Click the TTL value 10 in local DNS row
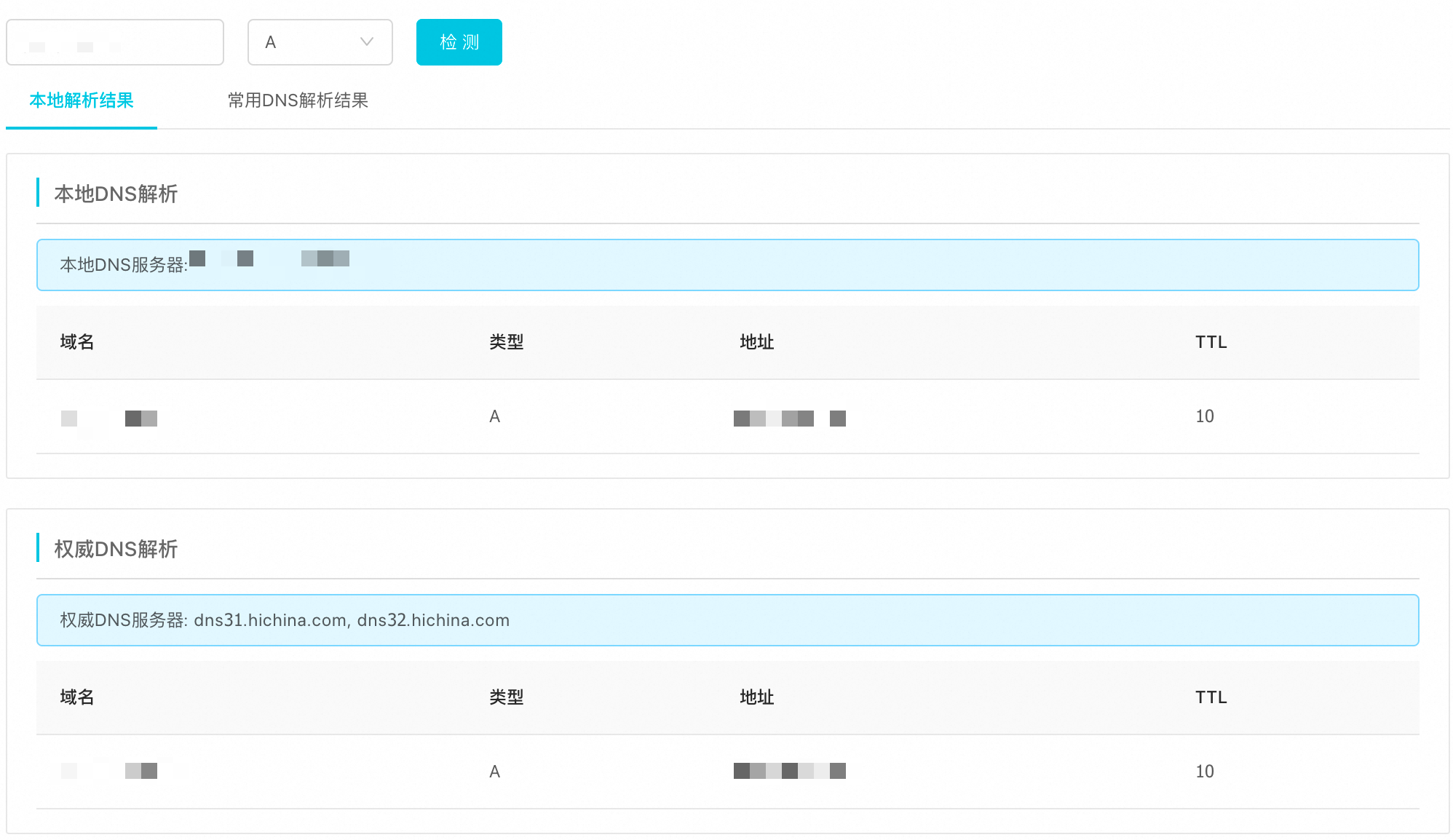Screen dimensions: 1453x840 coord(1205,416)
